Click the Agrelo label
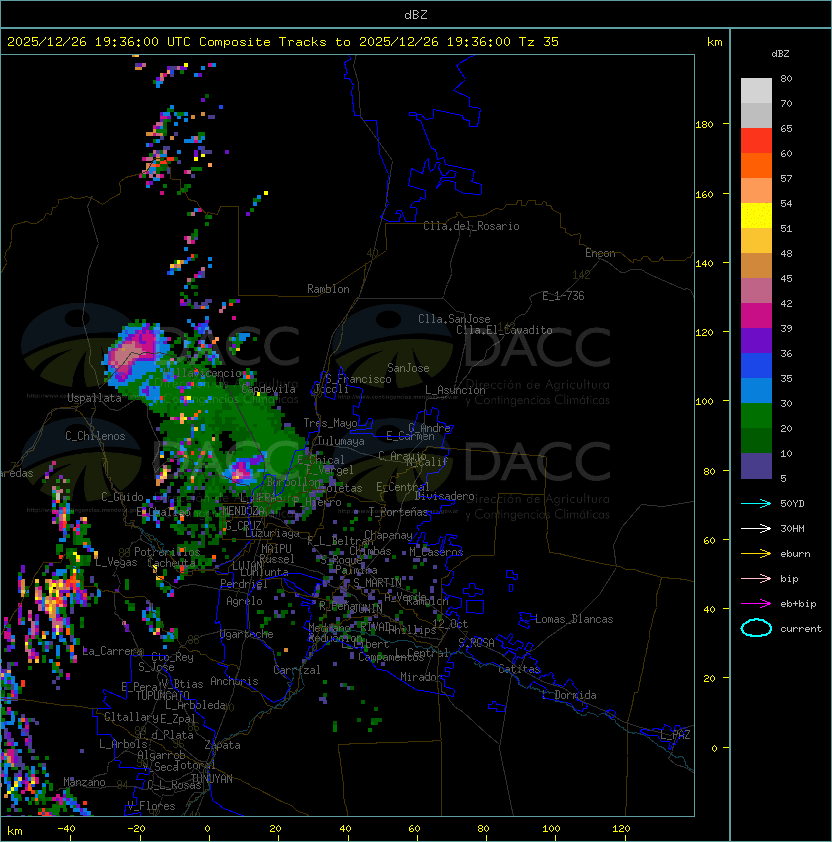Screen dimensions: 832x842 [244, 601]
